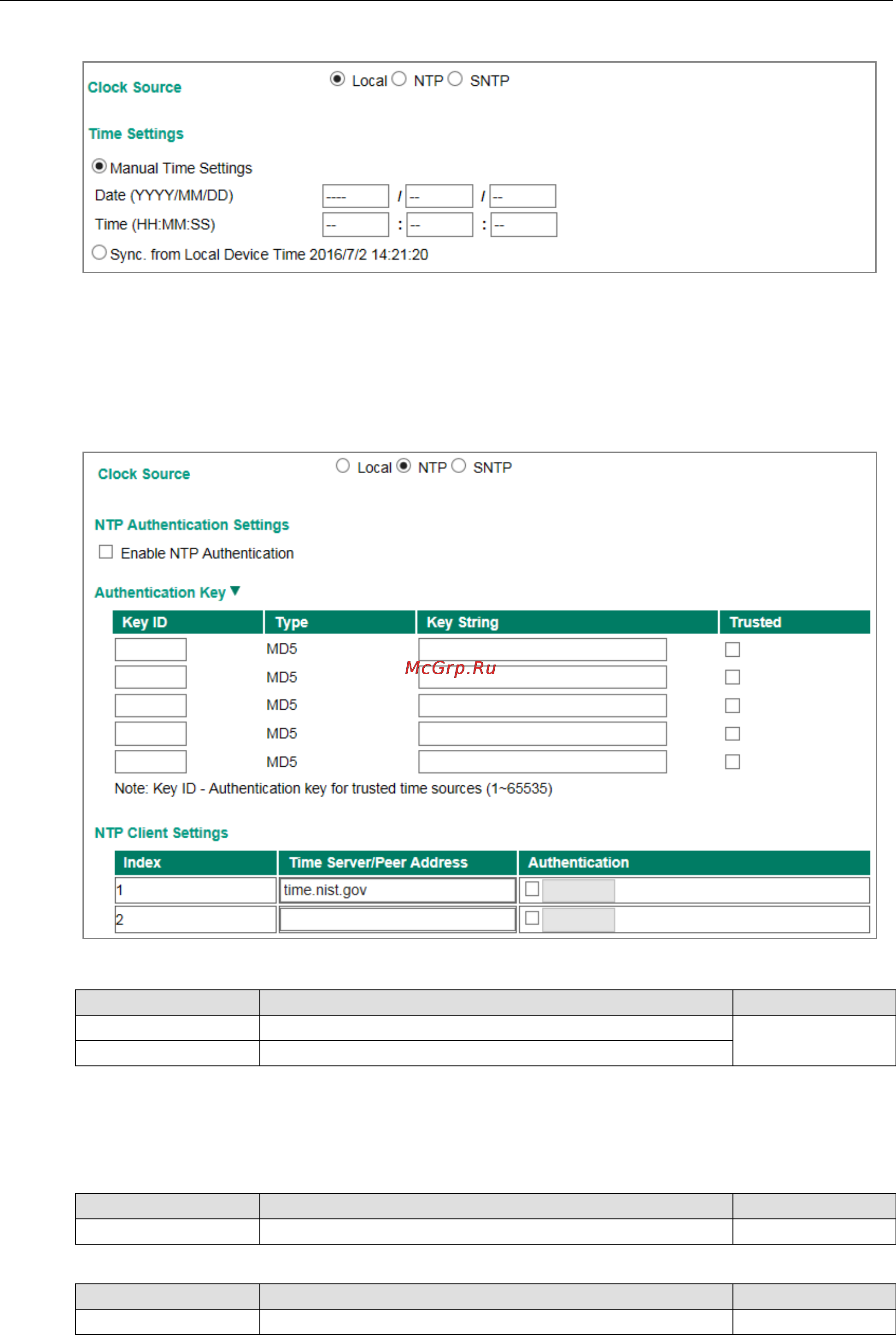Click fifth row Key String input
This screenshot has height=1335, width=896.
click(542, 762)
